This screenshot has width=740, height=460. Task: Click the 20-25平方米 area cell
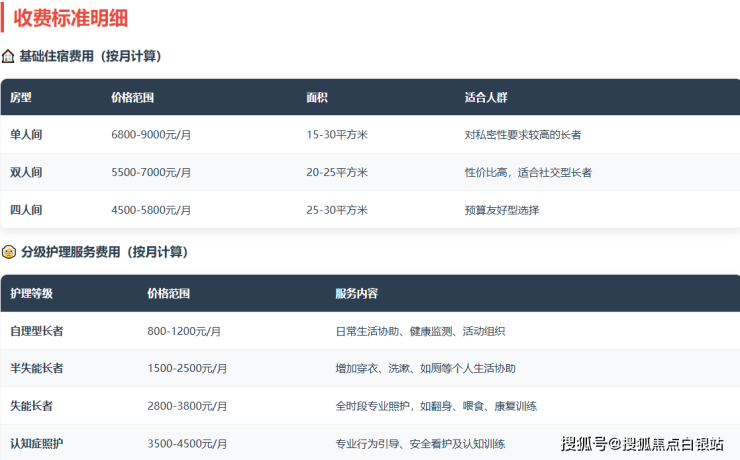337,172
